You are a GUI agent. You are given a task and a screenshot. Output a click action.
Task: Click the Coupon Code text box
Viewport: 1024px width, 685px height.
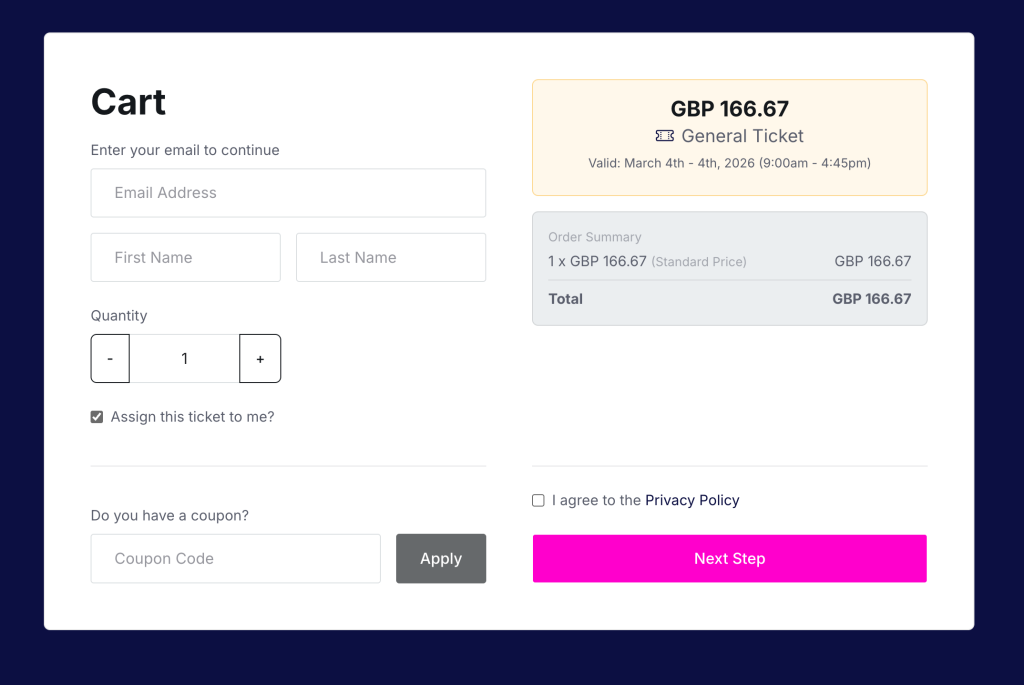click(x=235, y=559)
